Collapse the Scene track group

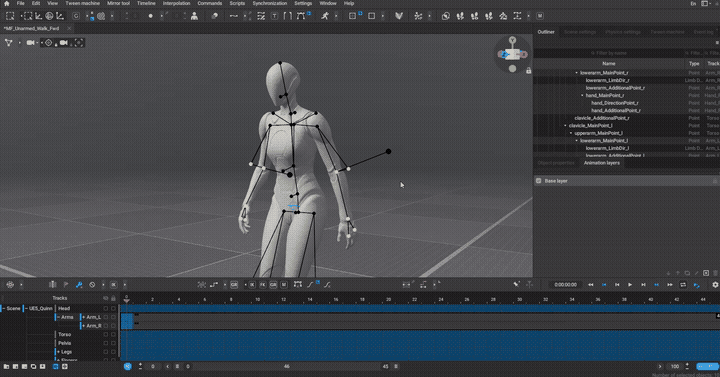point(4,309)
